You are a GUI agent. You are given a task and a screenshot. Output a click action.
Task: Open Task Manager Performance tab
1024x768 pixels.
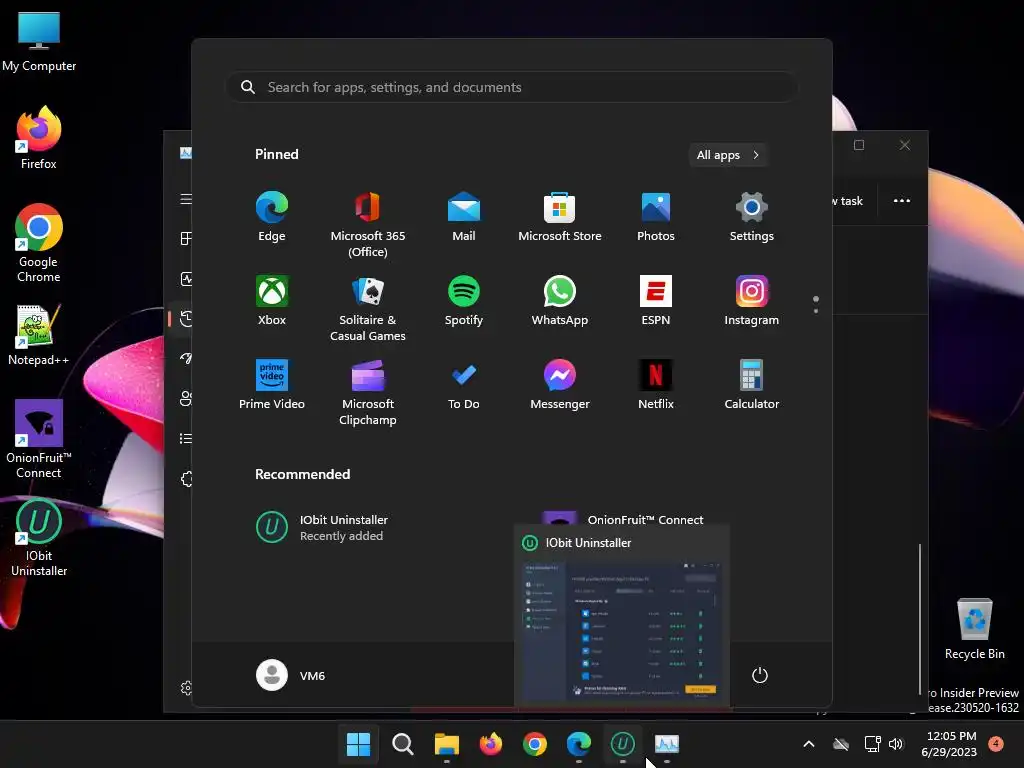(186, 279)
